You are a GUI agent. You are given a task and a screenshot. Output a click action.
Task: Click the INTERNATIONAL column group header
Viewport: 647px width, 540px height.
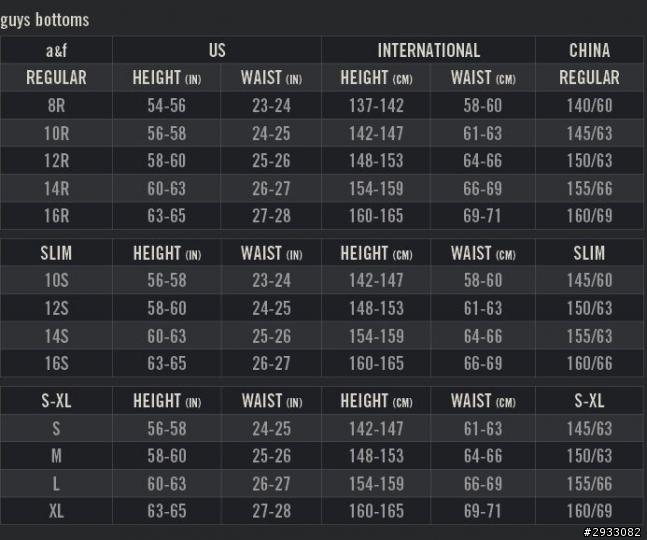coord(428,50)
